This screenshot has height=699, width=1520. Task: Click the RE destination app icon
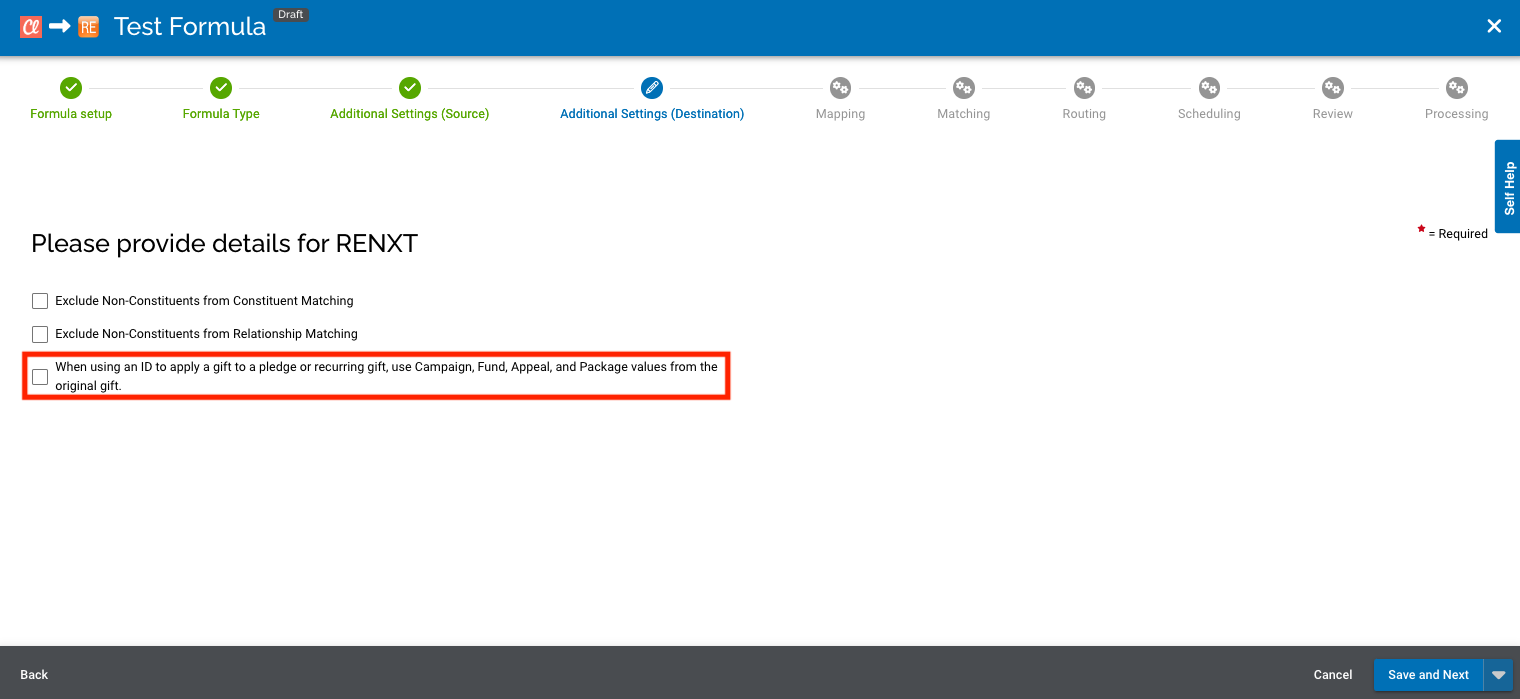pyautogui.click(x=88, y=26)
